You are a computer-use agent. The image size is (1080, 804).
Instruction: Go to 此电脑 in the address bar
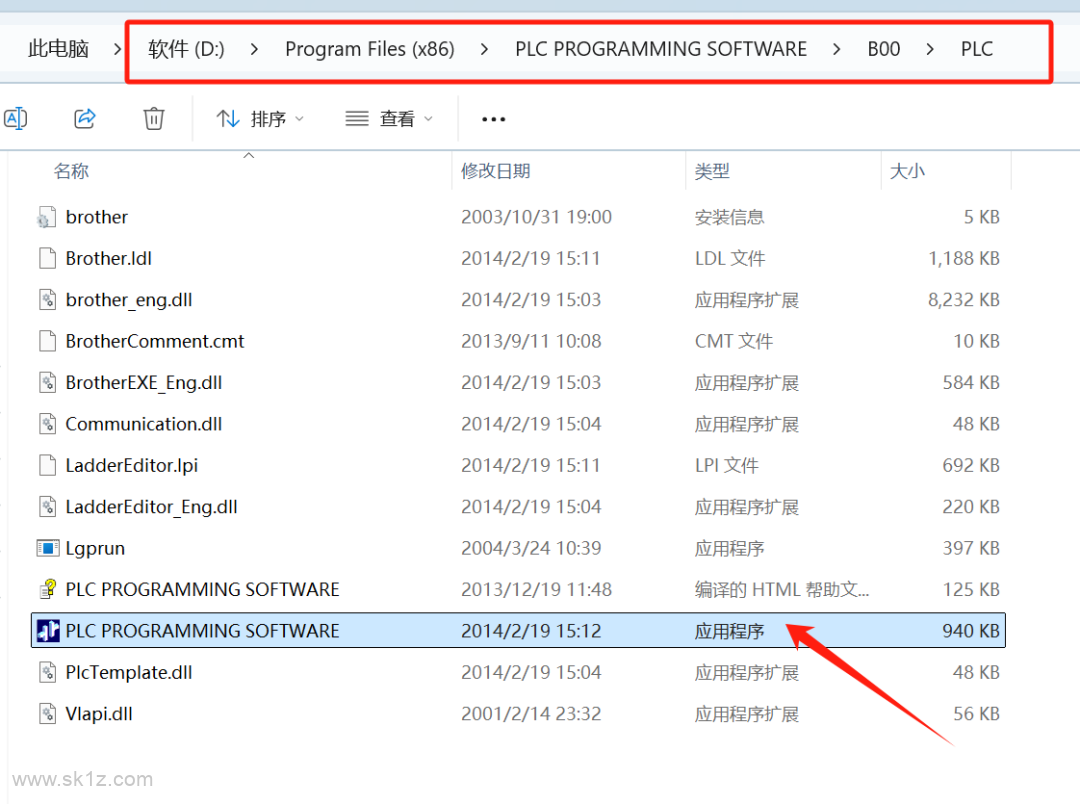tap(59, 49)
